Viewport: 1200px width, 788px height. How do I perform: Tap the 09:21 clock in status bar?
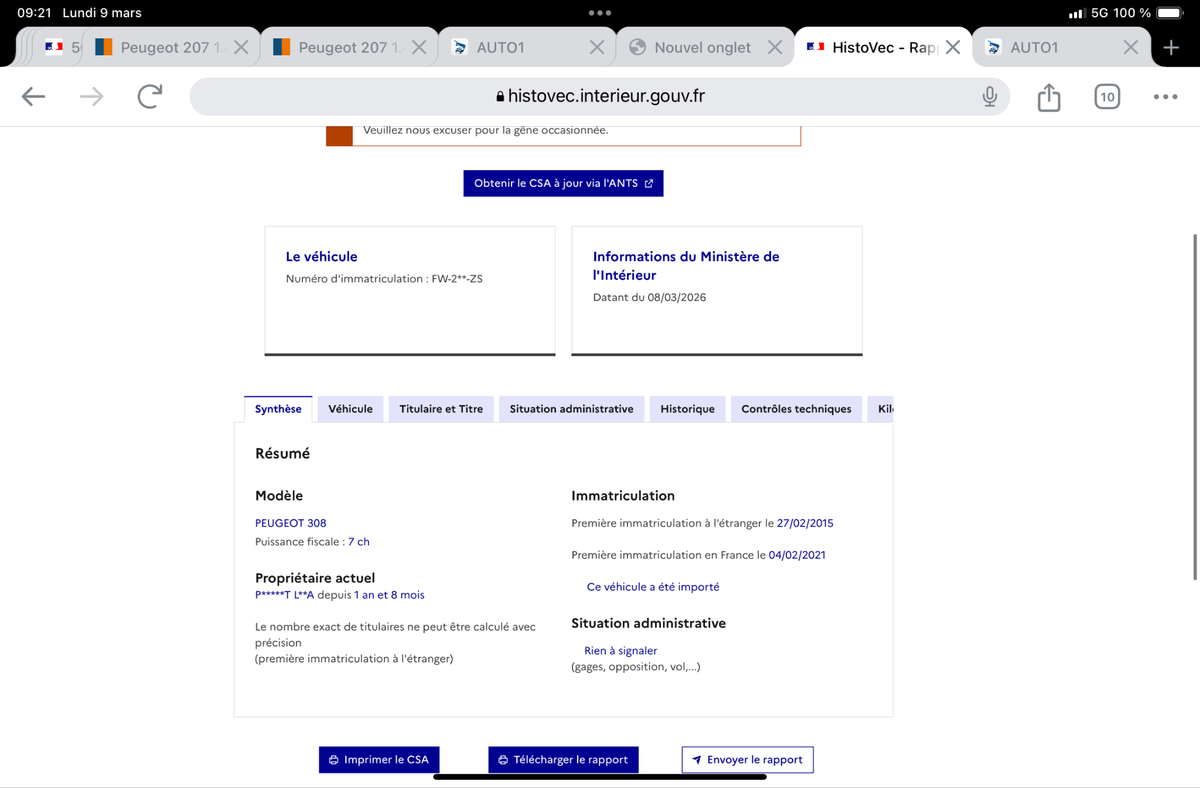(x=34, y=13)
